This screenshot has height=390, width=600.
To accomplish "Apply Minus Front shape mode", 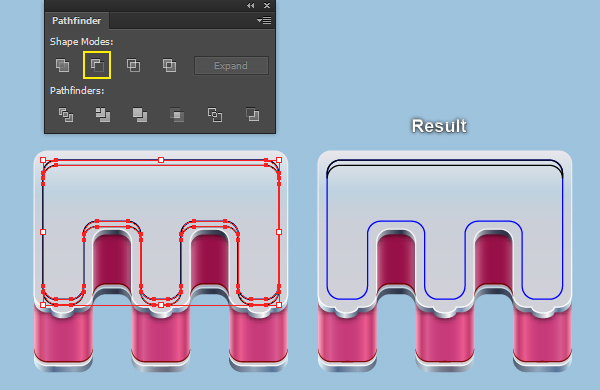I will click(97, 65).
